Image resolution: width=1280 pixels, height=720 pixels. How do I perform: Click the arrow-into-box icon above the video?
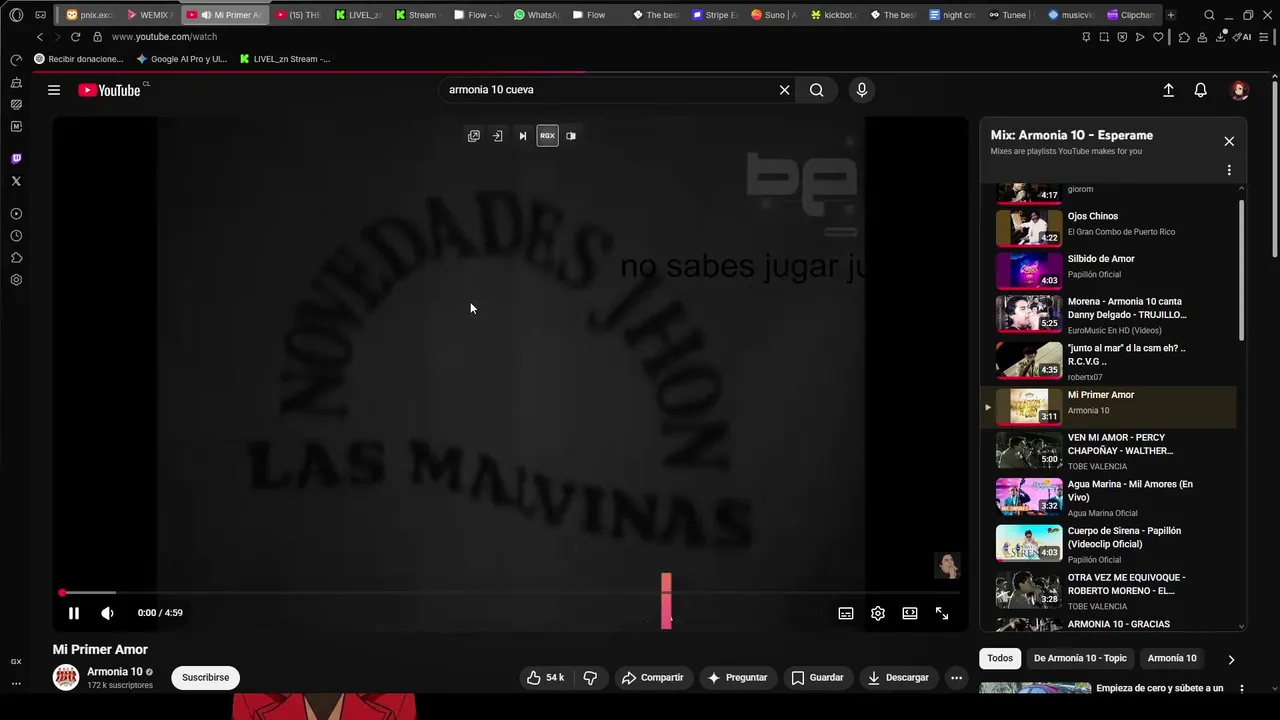(497, 136)
